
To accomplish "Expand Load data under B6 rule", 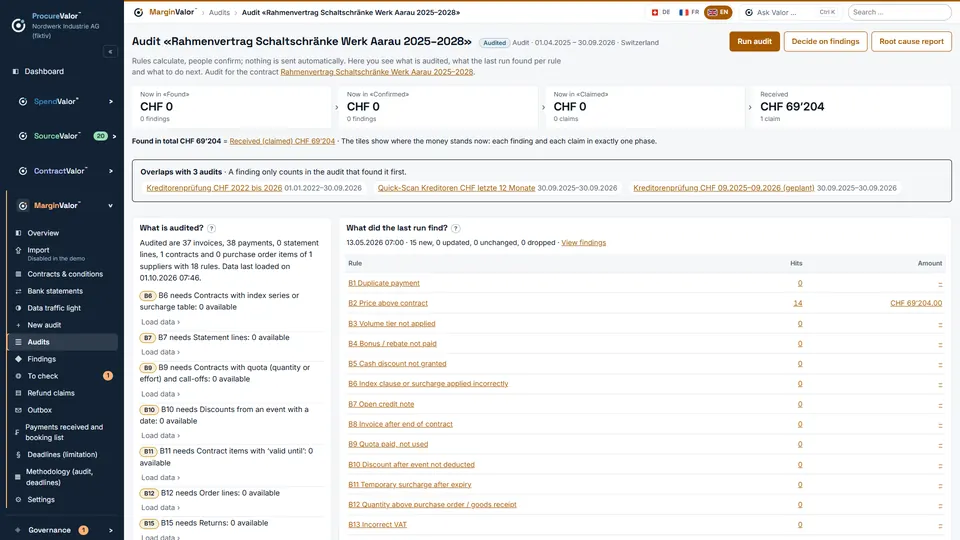I will click(x=160, y=322).
